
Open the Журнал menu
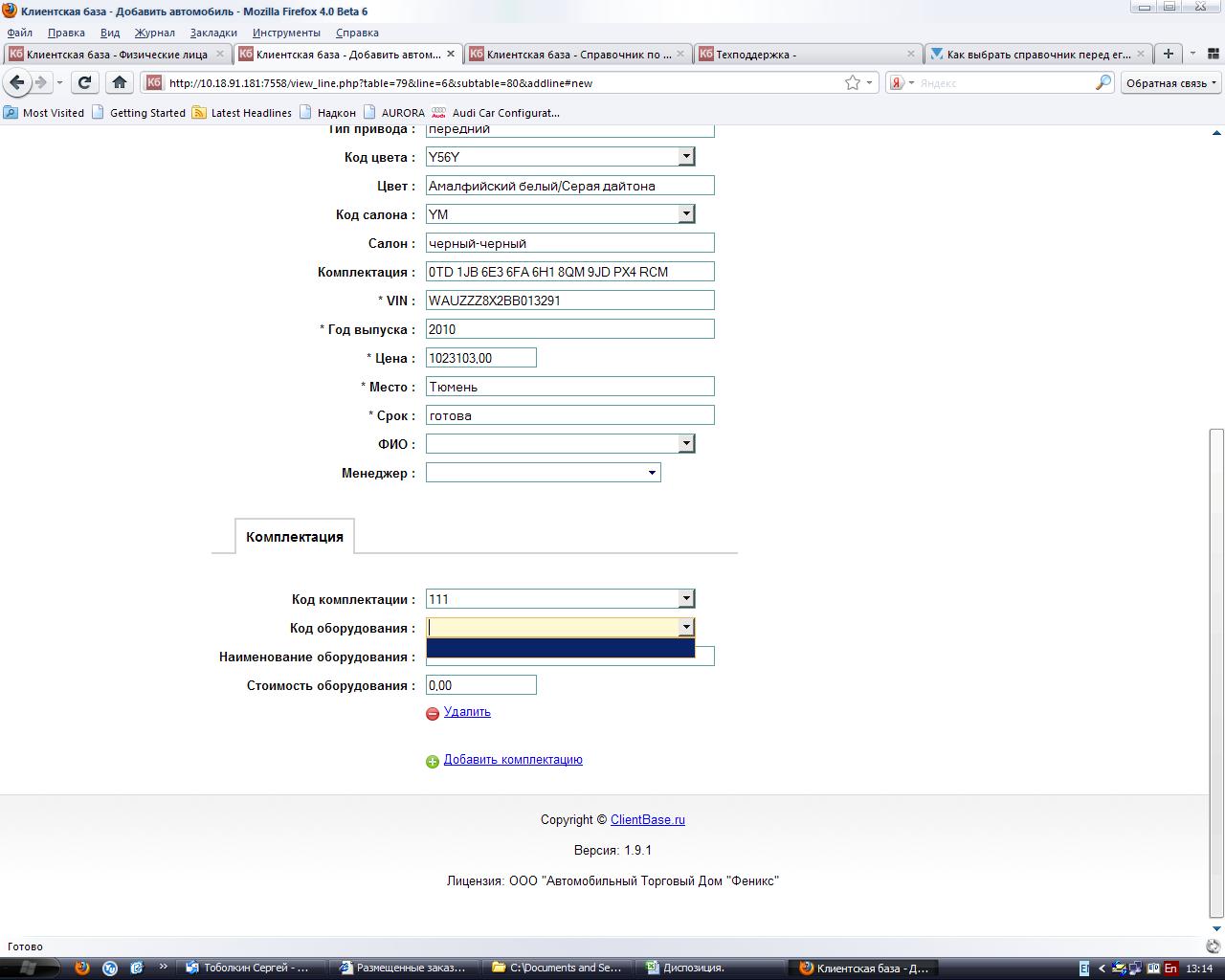[154, 33]
